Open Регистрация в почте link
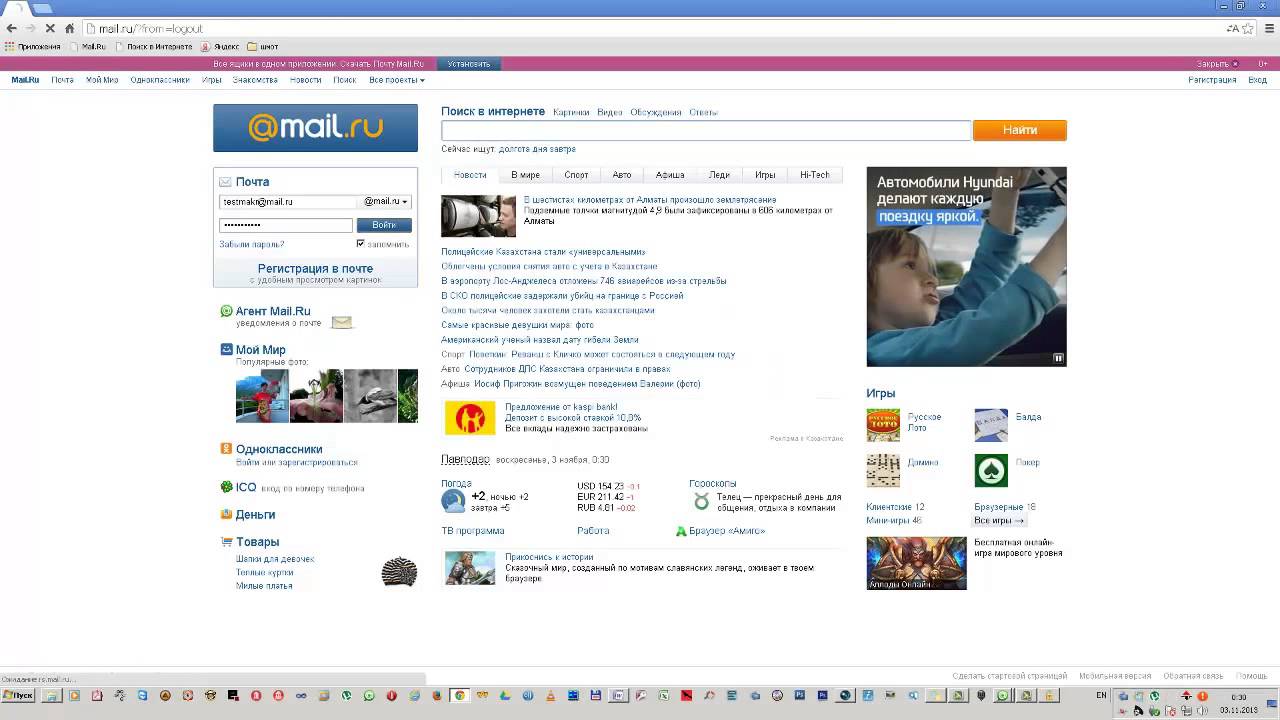 coord(315,269)
